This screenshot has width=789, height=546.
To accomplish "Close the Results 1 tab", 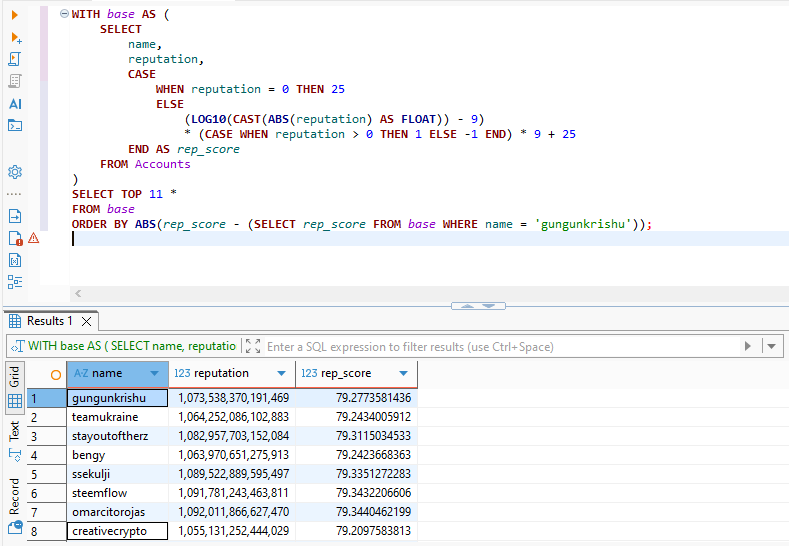I will pyautogui.click(x=87, y=322).
